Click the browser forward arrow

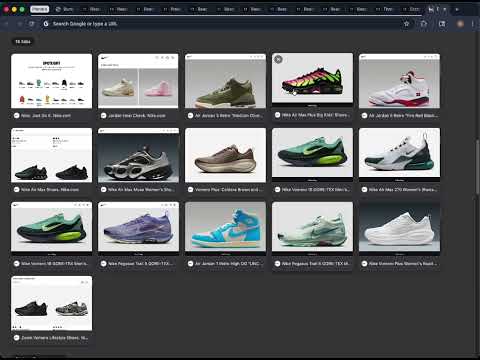point(19,24)
